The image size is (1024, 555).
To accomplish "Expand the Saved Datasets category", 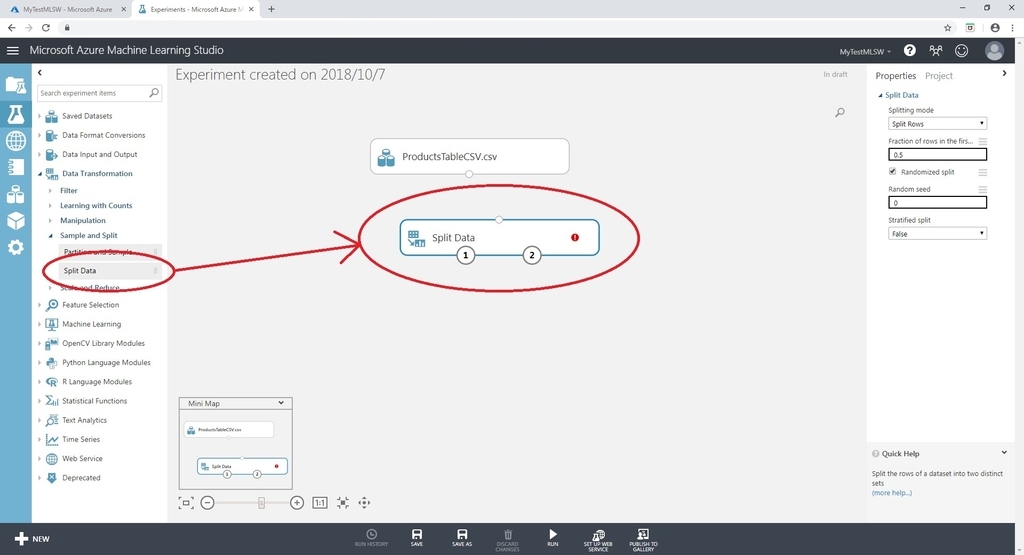I will click(x=39, y=116).
